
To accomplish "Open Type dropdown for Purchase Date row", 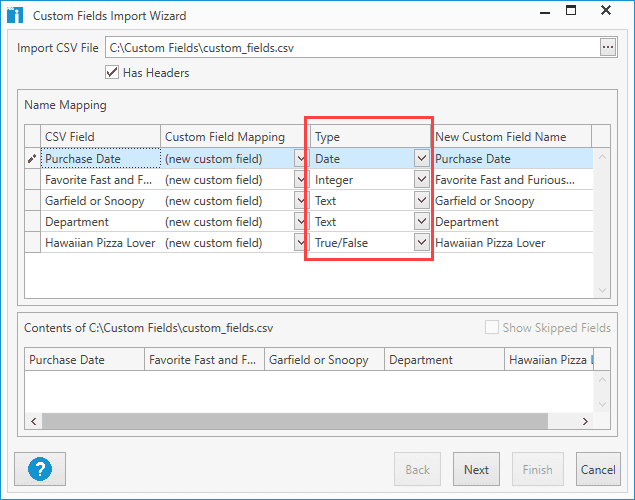I will click(x=422, y=158).
